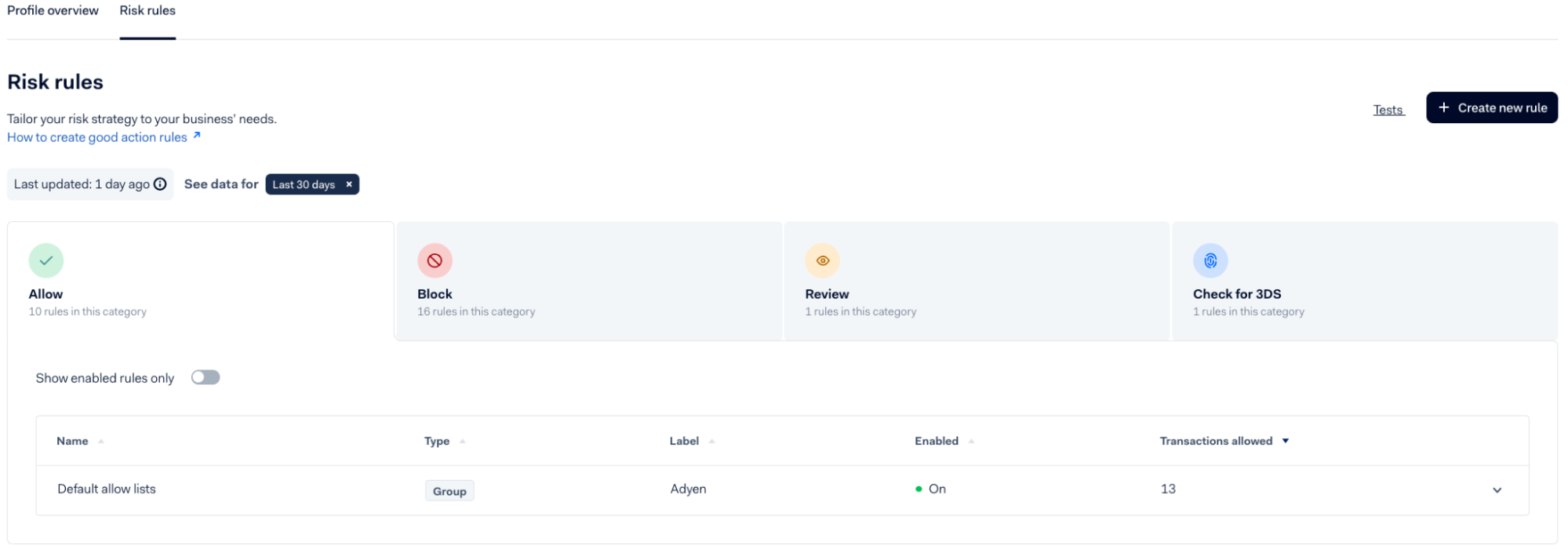Click the green Allow checkmark icon
This screenshot has width=1568, height=549.
point(46,260)
